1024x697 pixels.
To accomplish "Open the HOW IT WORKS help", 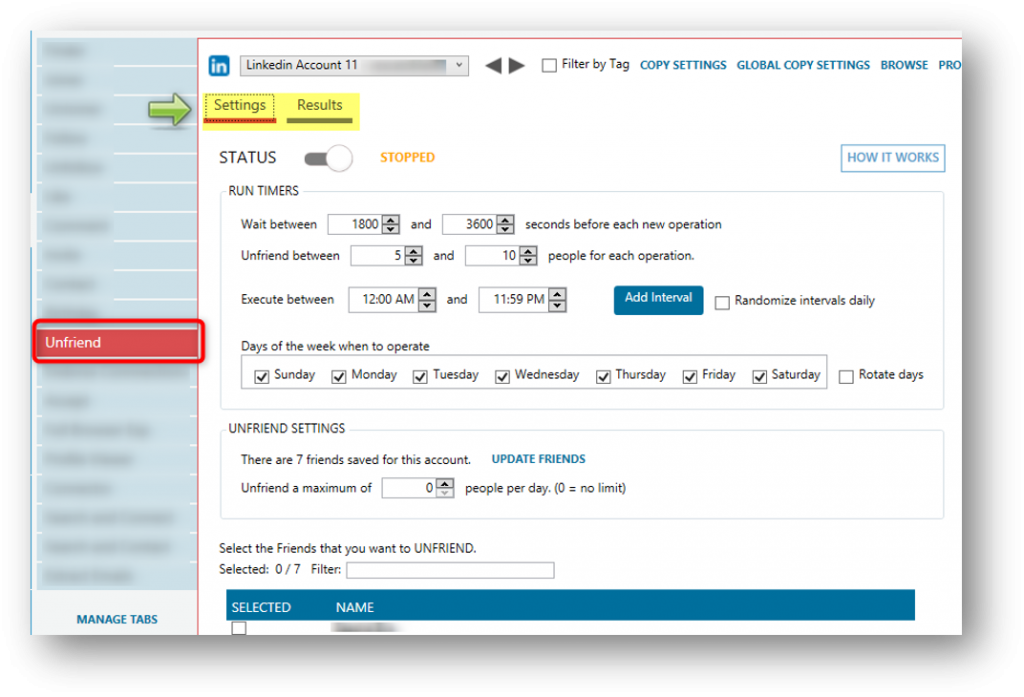I will (893, 158).
